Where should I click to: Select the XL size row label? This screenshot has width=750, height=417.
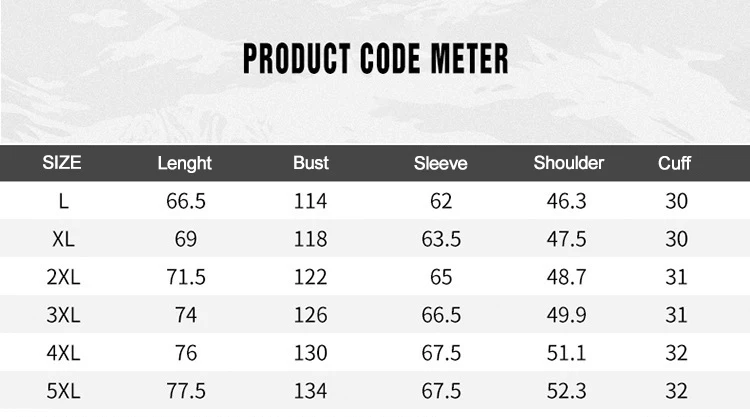[x=64, y=239]
